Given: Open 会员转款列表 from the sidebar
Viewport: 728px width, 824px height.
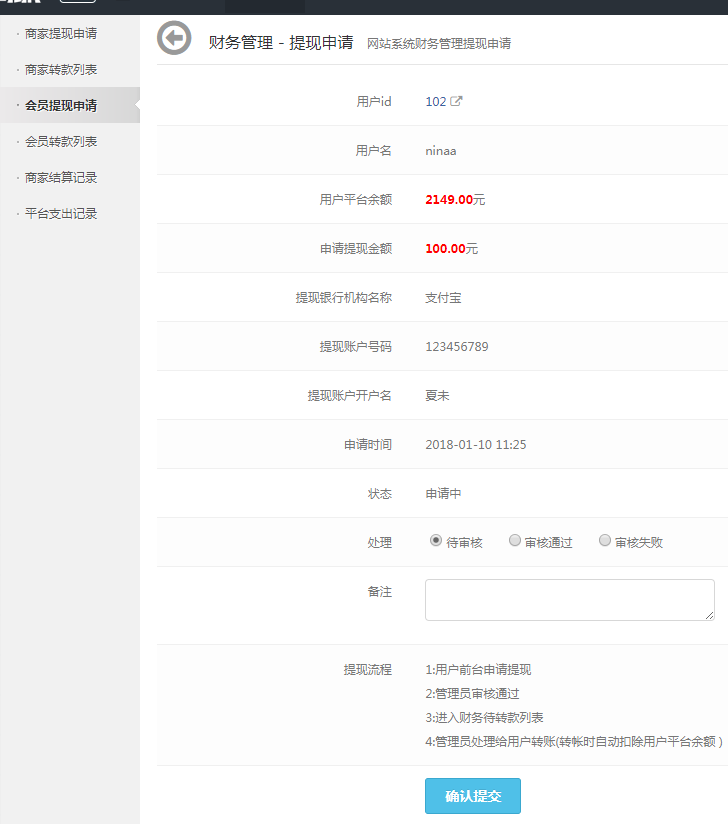Looking at the screenshot, I should (x=61, y=142).
